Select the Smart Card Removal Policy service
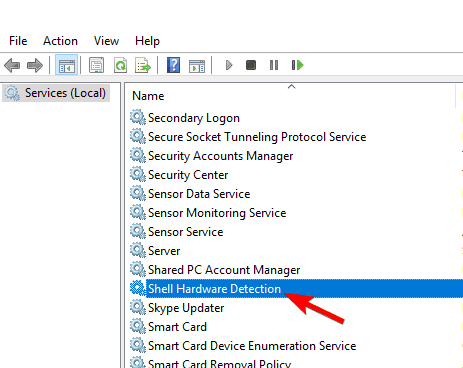This screenshot has height=368, width=463. pos(219,363)
